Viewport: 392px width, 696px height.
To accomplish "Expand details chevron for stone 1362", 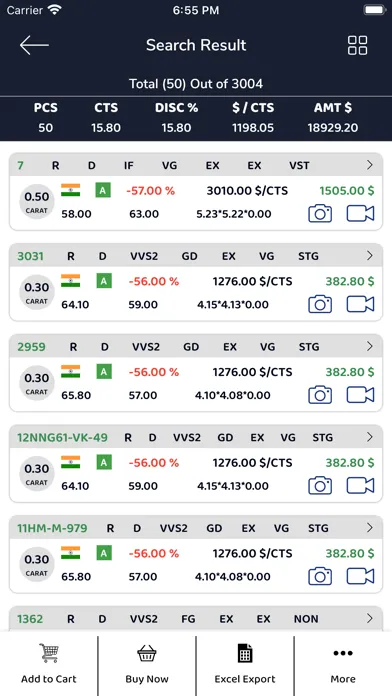I will (x=369, y=618).
